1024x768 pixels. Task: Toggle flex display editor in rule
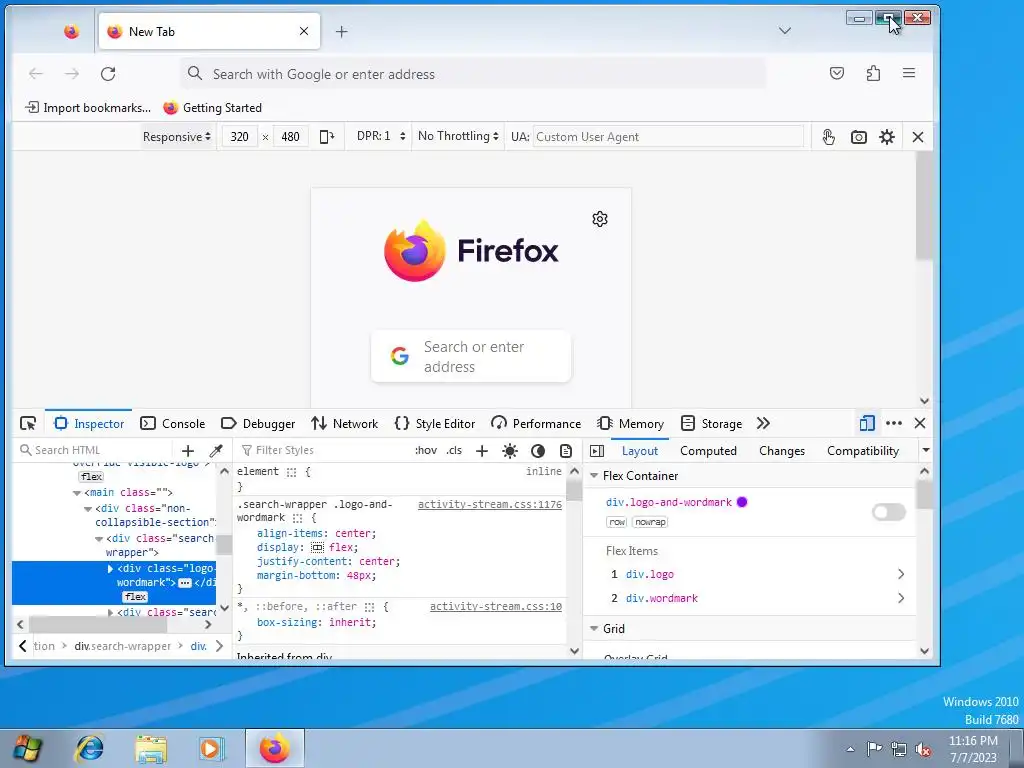pos(317,547)
